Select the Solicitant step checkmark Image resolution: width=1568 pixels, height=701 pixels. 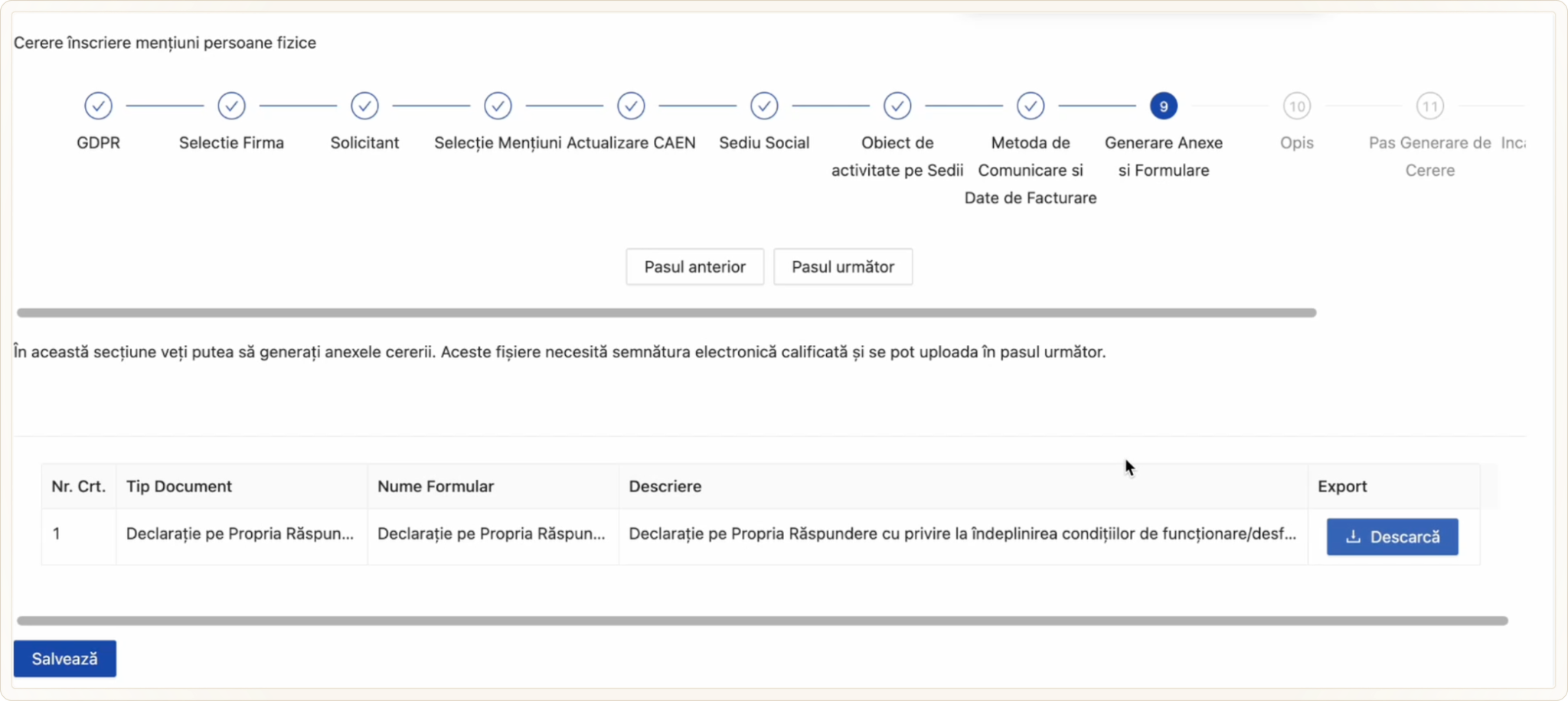click(364, 106)
